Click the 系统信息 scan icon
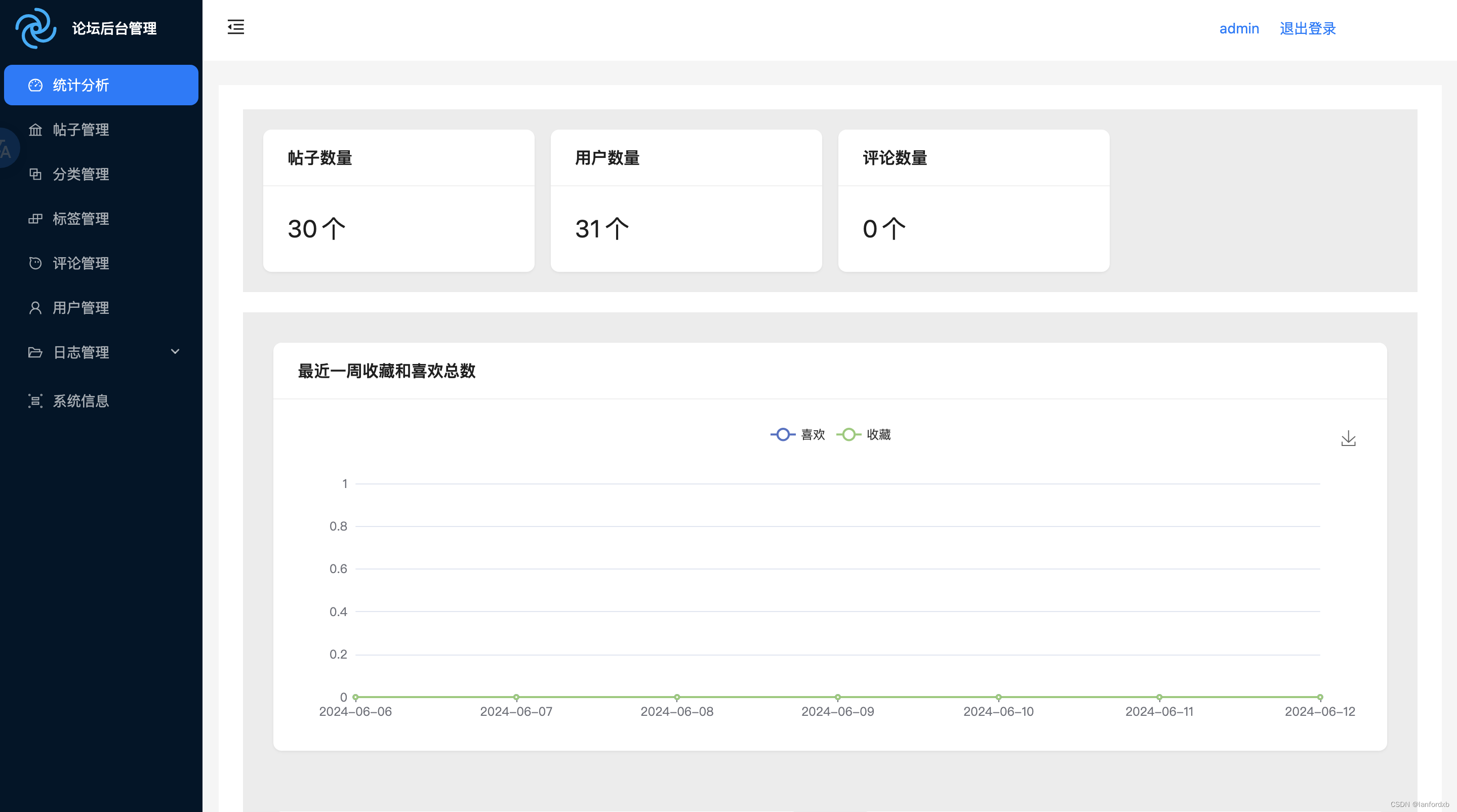 pos(35,401)
